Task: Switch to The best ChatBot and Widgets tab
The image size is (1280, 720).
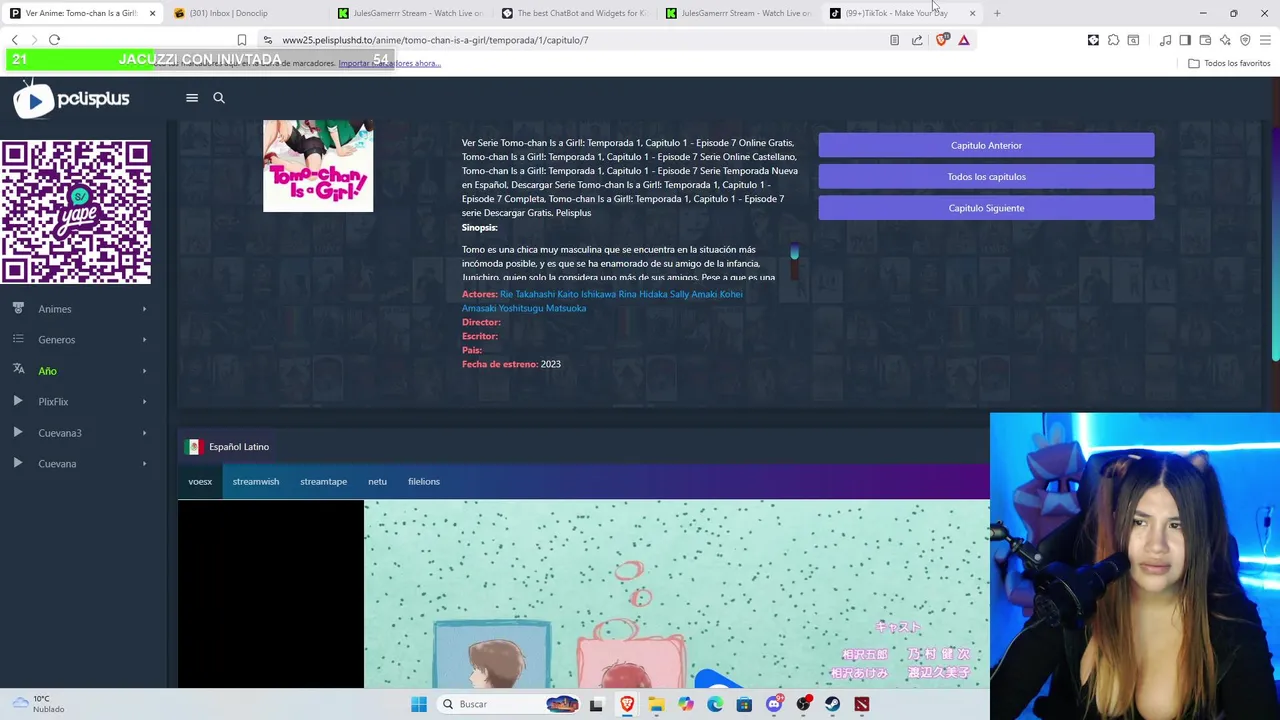Action: click(575, 13)
